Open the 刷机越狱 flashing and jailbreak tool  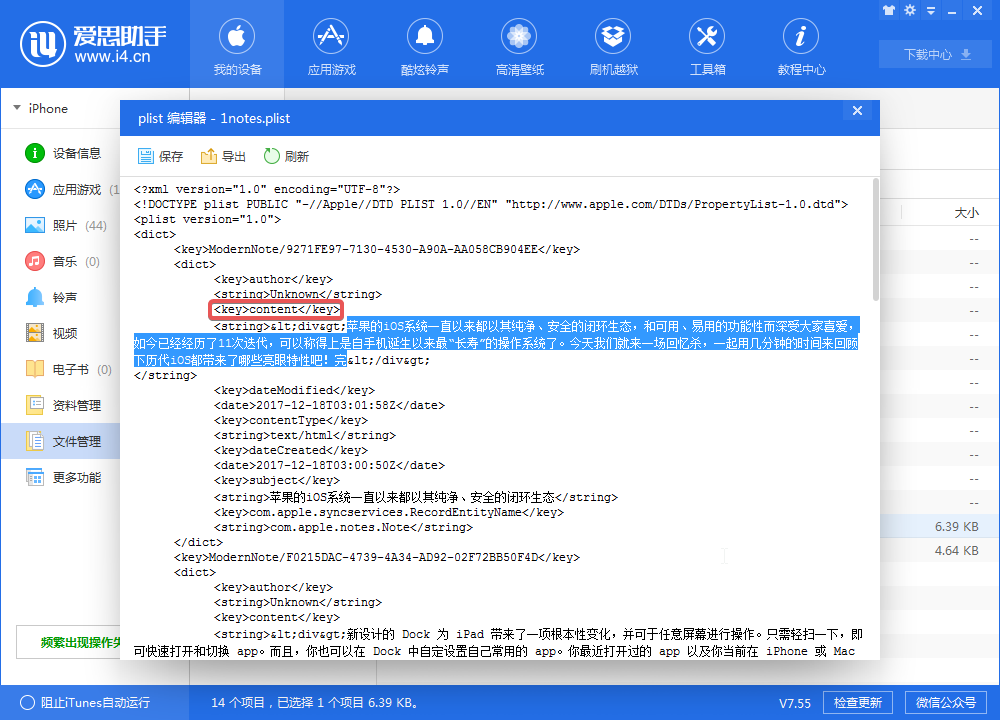612,46
